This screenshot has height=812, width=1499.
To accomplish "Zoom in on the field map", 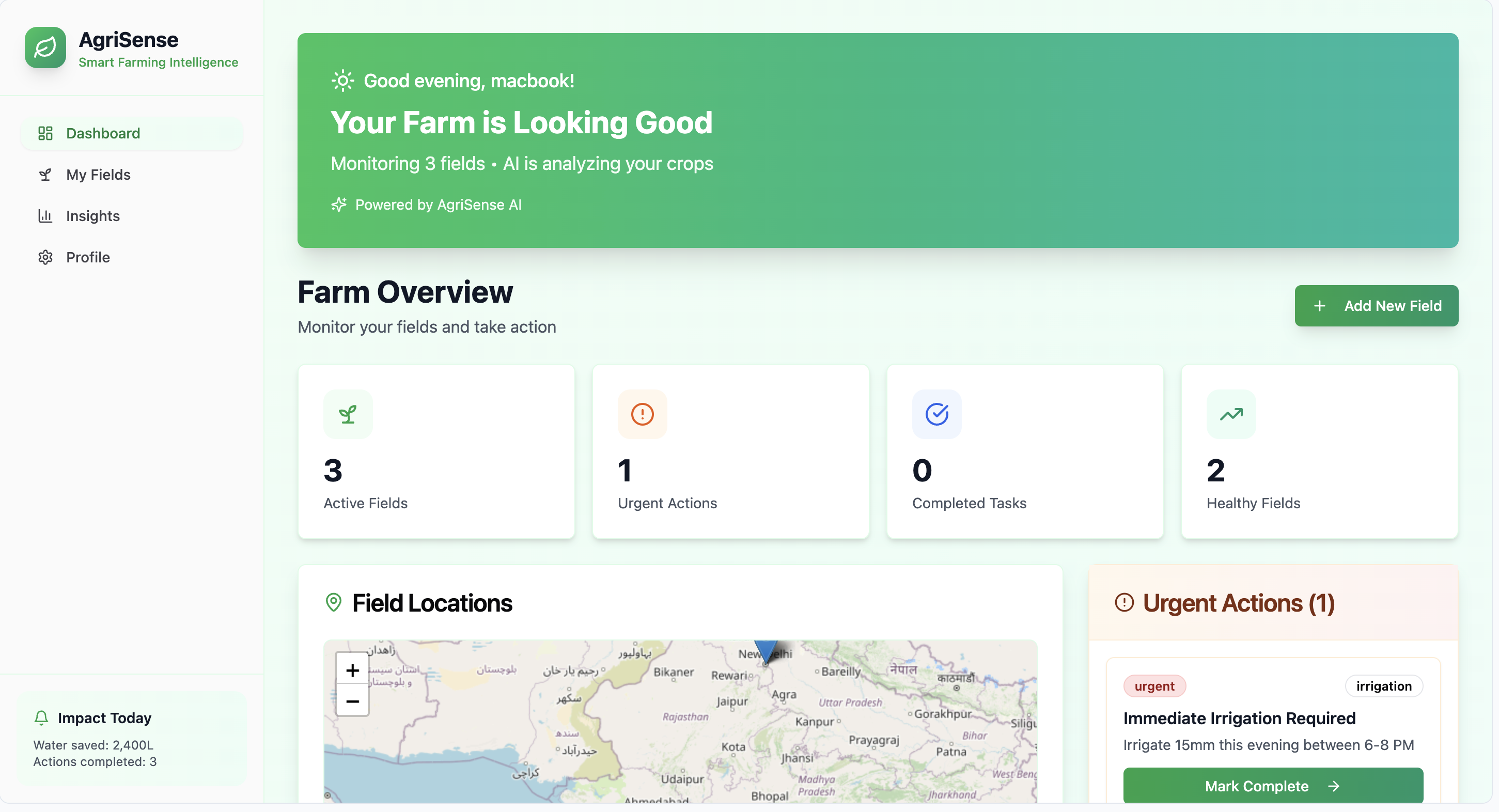I will pyautogui.click(x=352, y=670).
